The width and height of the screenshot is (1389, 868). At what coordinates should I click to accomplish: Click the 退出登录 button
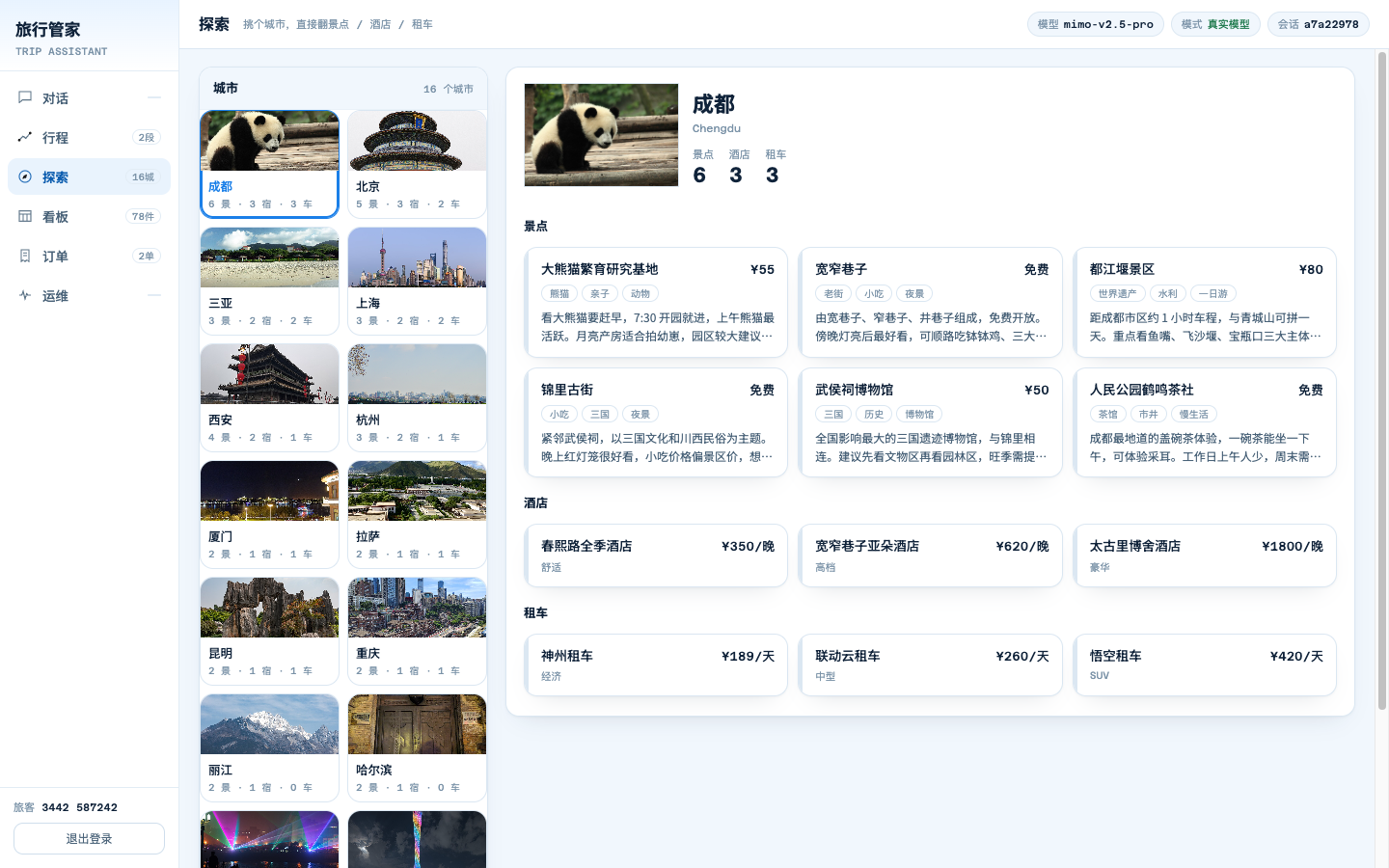89,838
